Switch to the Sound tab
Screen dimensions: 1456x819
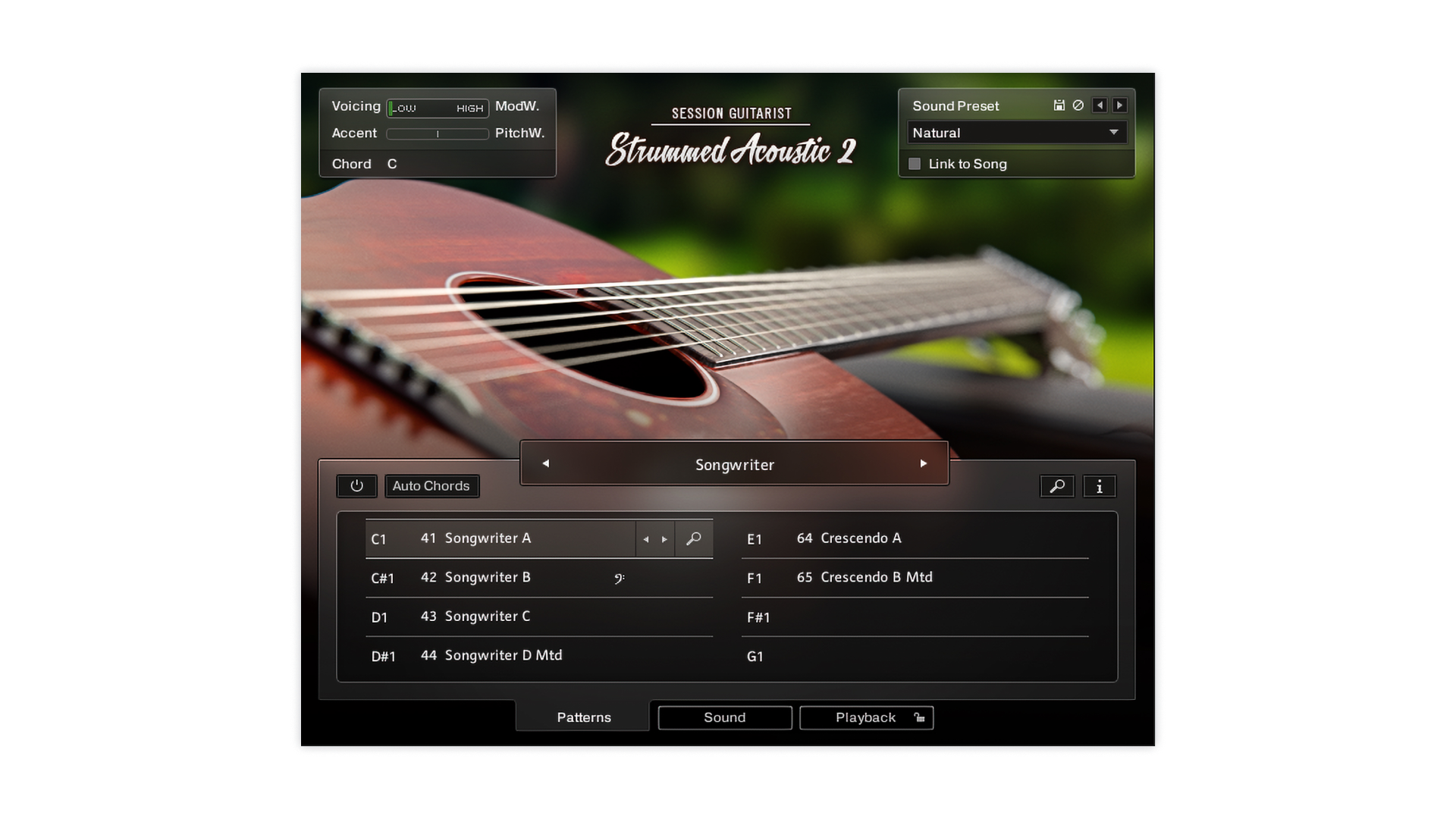(724, 717)
